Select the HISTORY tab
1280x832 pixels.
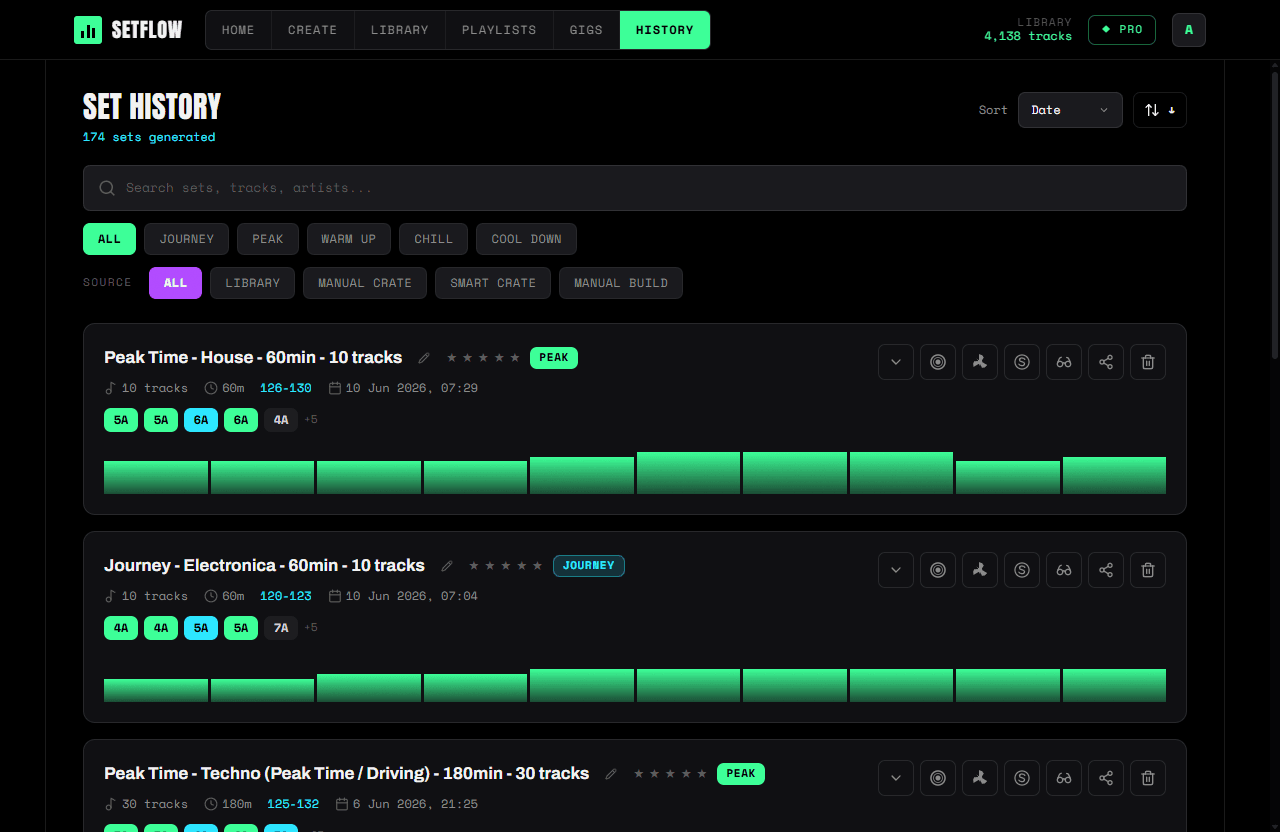(665, 30)
